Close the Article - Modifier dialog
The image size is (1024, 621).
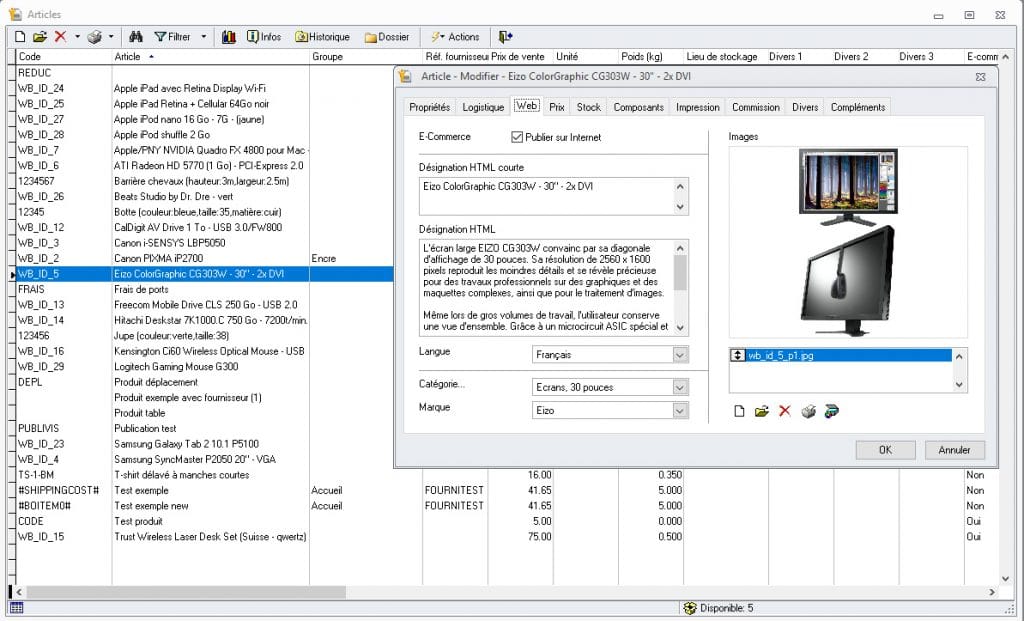980,76
